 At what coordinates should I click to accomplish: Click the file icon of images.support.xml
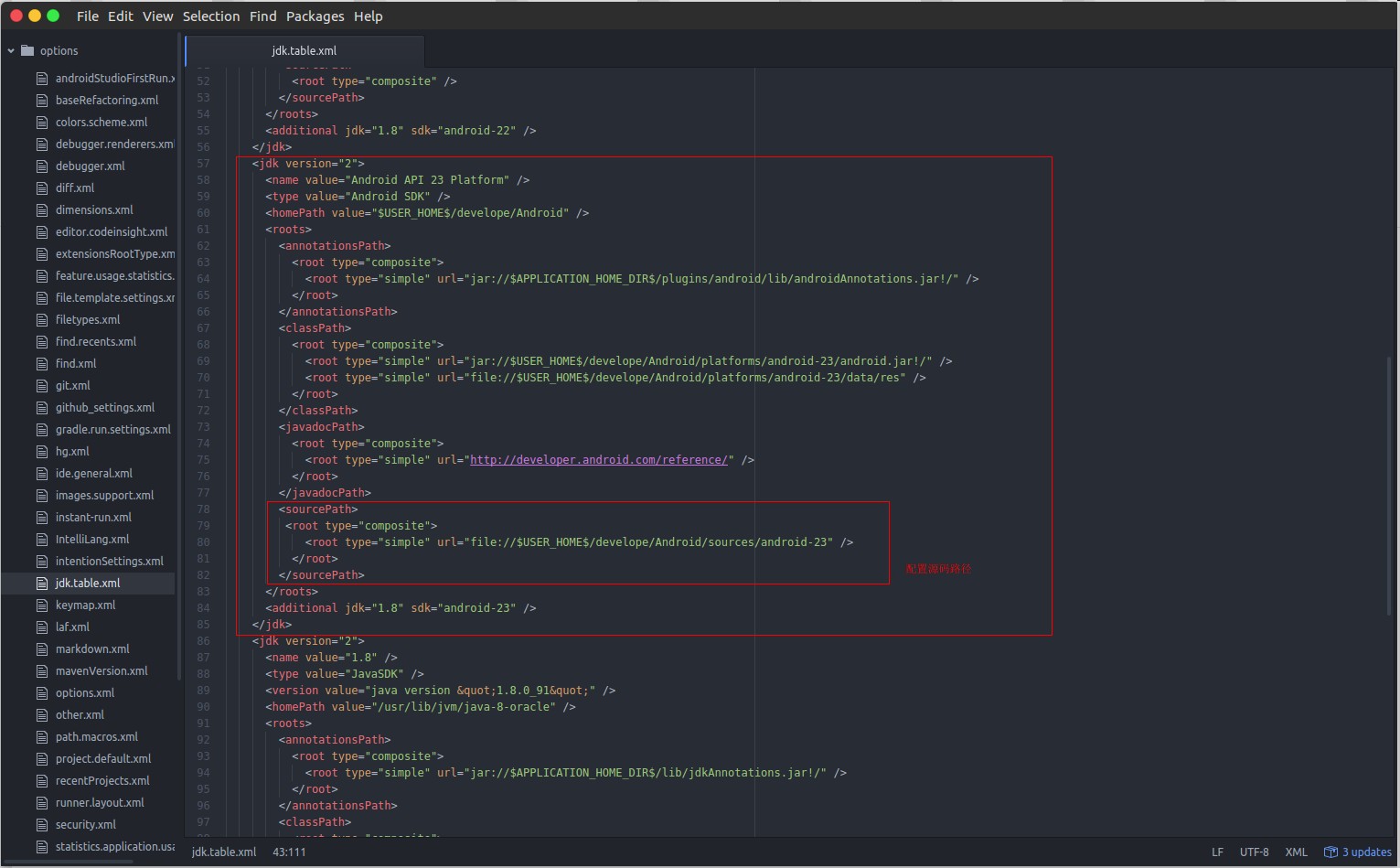coord(42,496)
